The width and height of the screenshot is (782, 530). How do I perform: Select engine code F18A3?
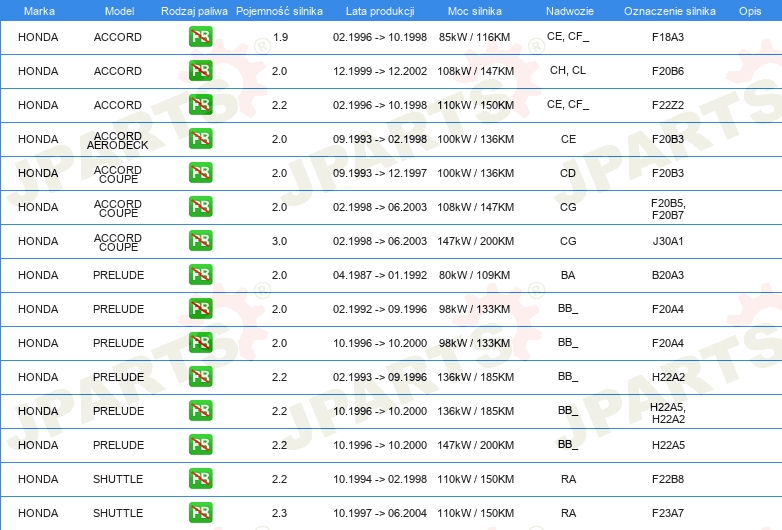click(x=668, y=37)
